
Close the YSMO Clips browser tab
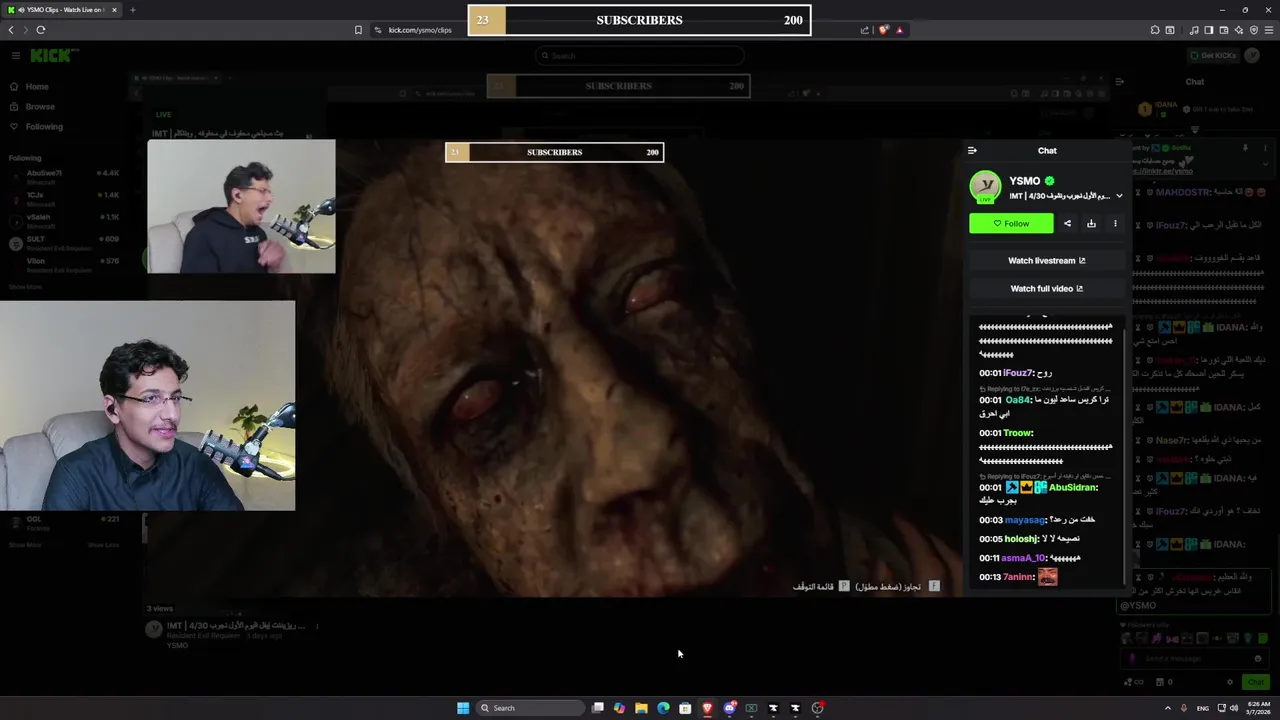coord(114,10)
